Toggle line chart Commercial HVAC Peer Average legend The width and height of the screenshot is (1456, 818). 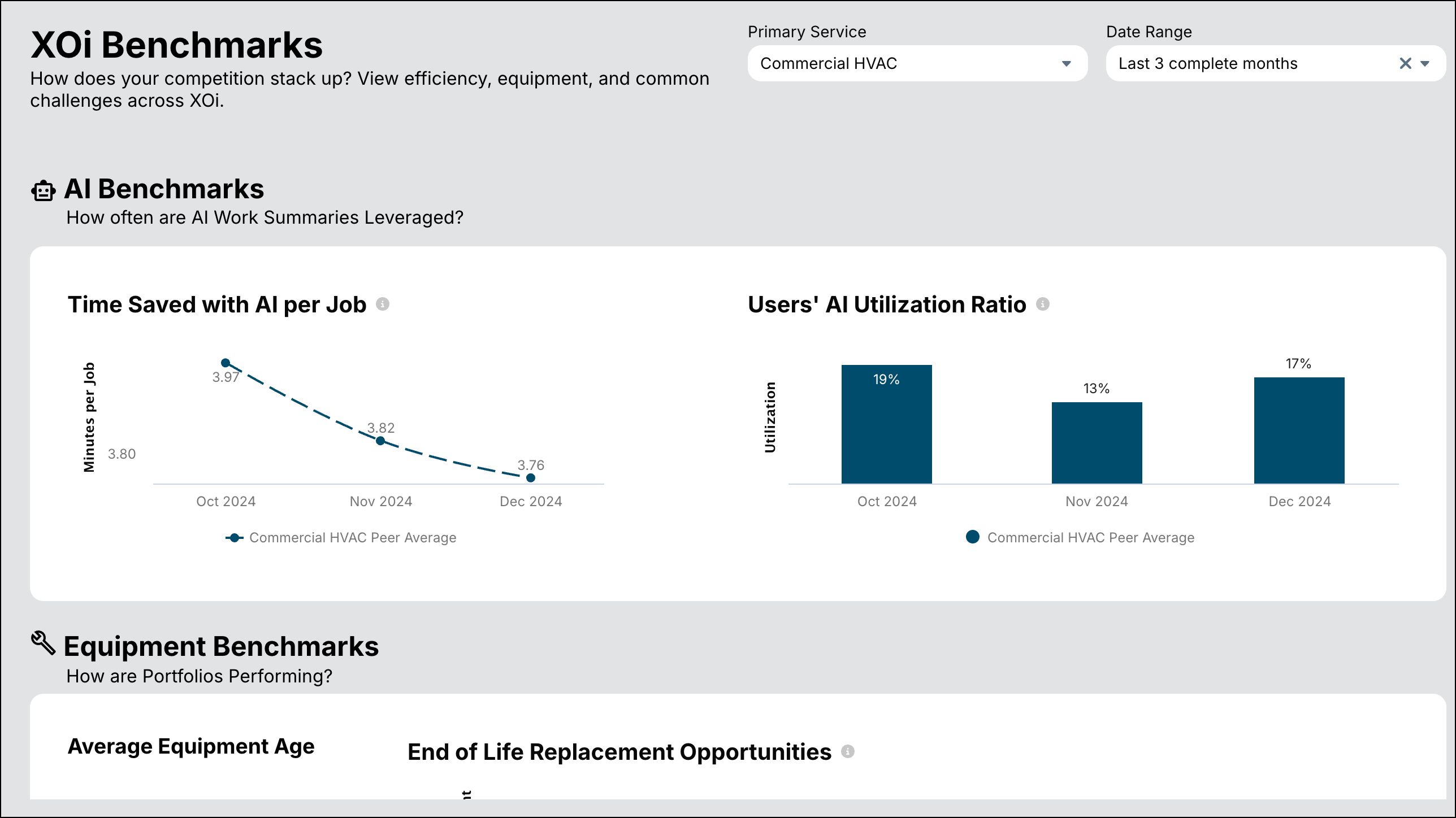click(352, 538)
